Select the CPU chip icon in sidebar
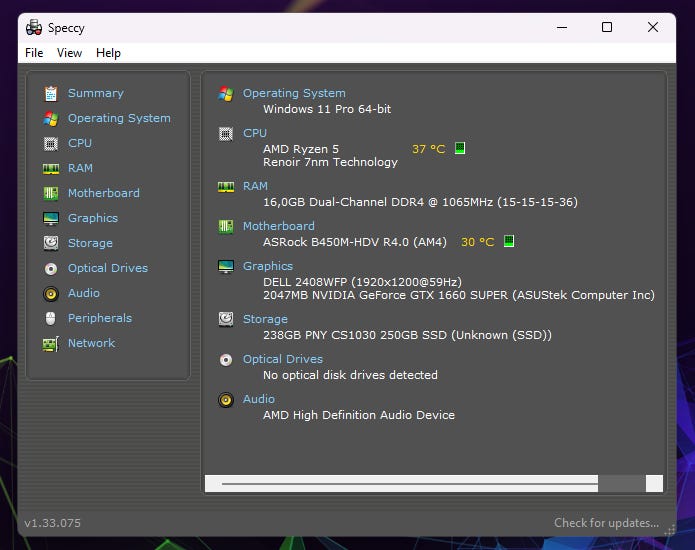 [50, 143]
